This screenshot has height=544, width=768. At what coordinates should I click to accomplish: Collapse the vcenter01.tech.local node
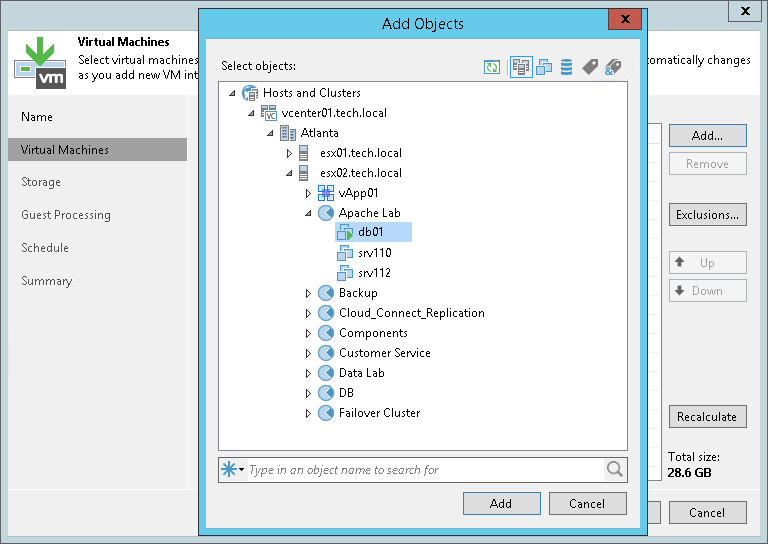(251, 113)
